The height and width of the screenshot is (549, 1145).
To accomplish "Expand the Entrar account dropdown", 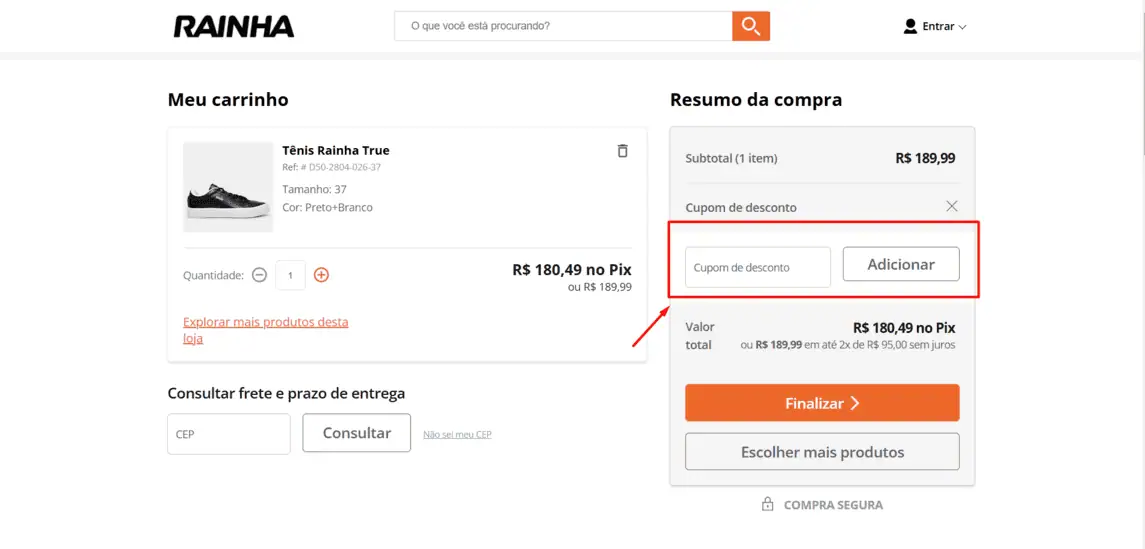I will click(944, 27).
